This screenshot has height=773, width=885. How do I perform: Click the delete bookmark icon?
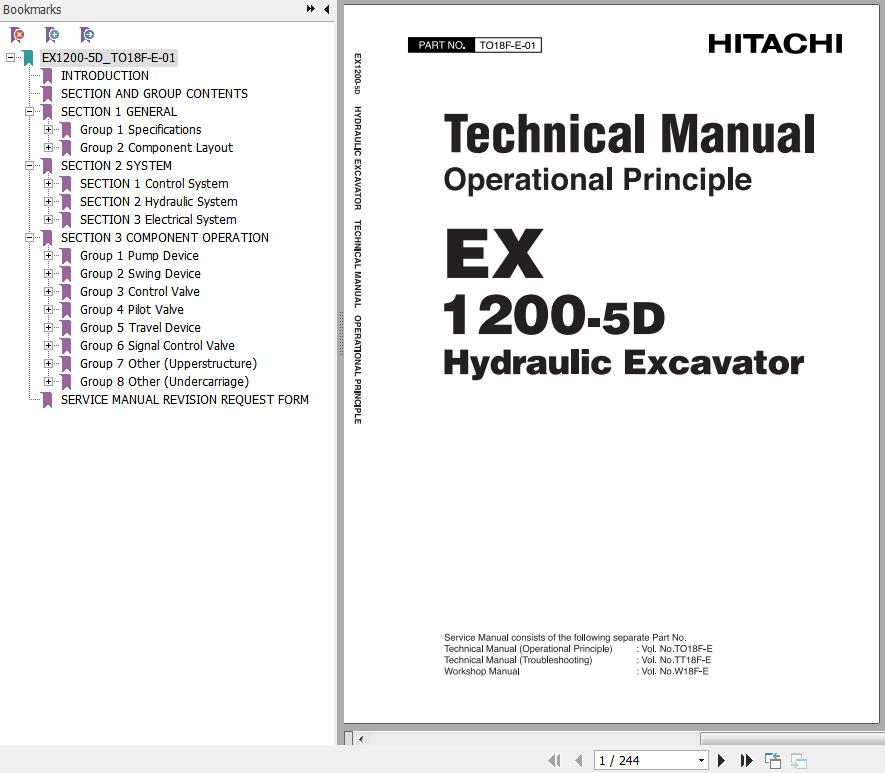pos(17,36)
